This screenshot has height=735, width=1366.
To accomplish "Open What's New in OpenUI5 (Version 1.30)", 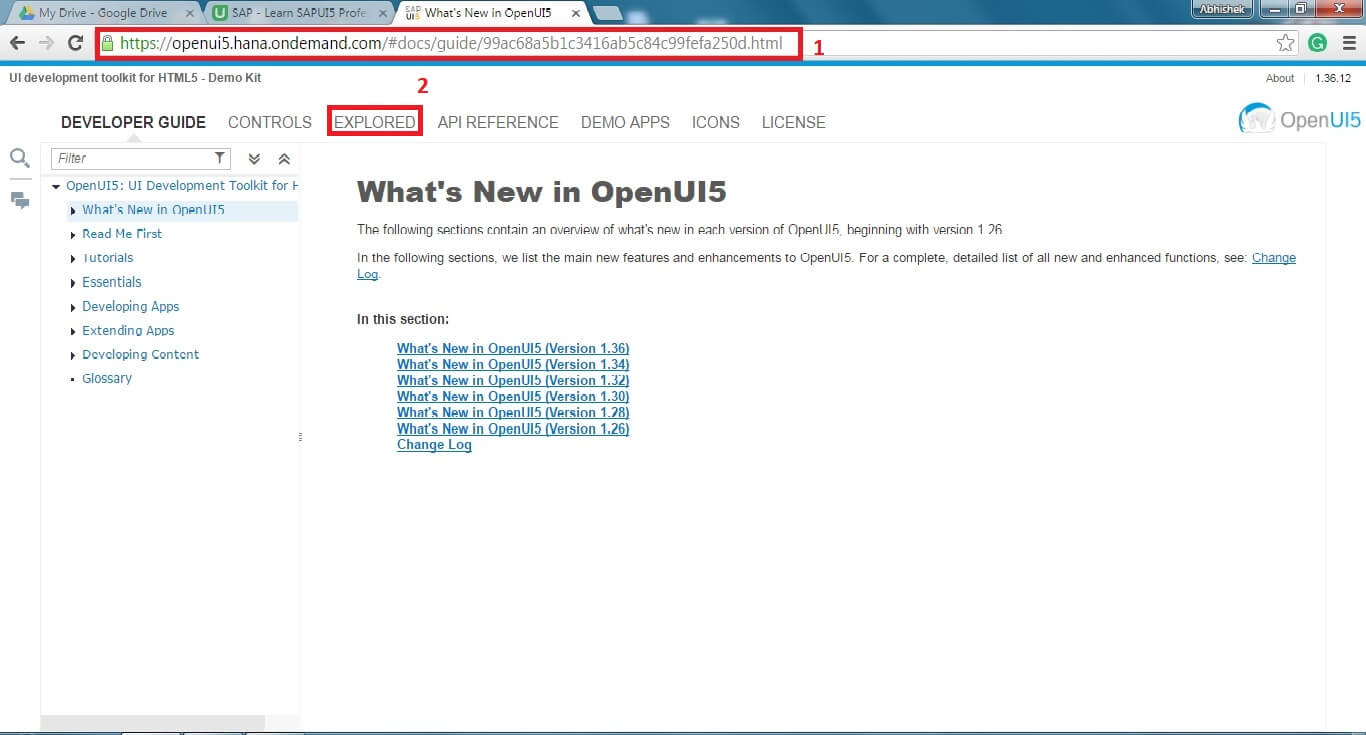I will point(513,397).
